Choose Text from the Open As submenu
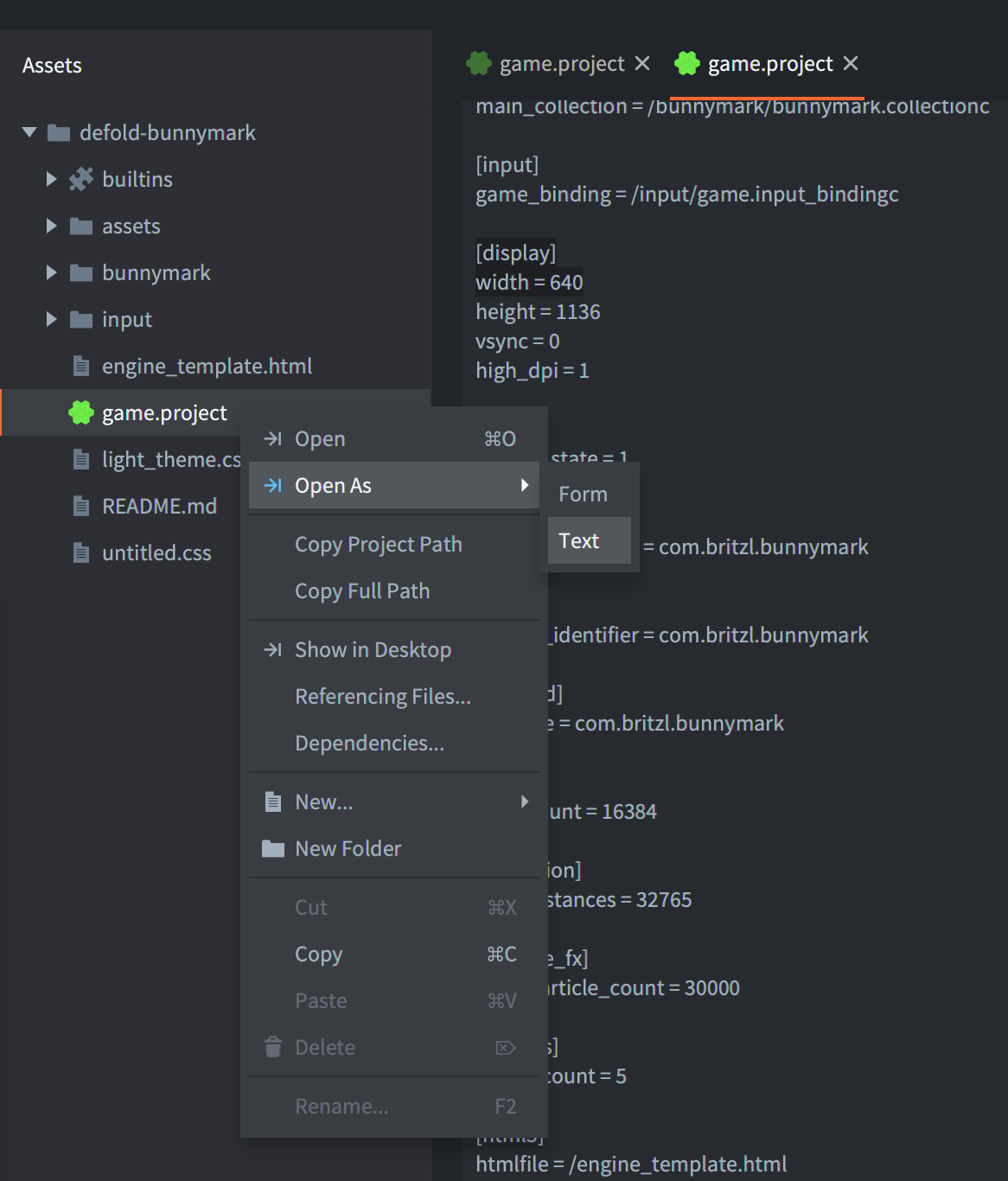Viewport: 1008px width, 1181px height. (579, 541)
